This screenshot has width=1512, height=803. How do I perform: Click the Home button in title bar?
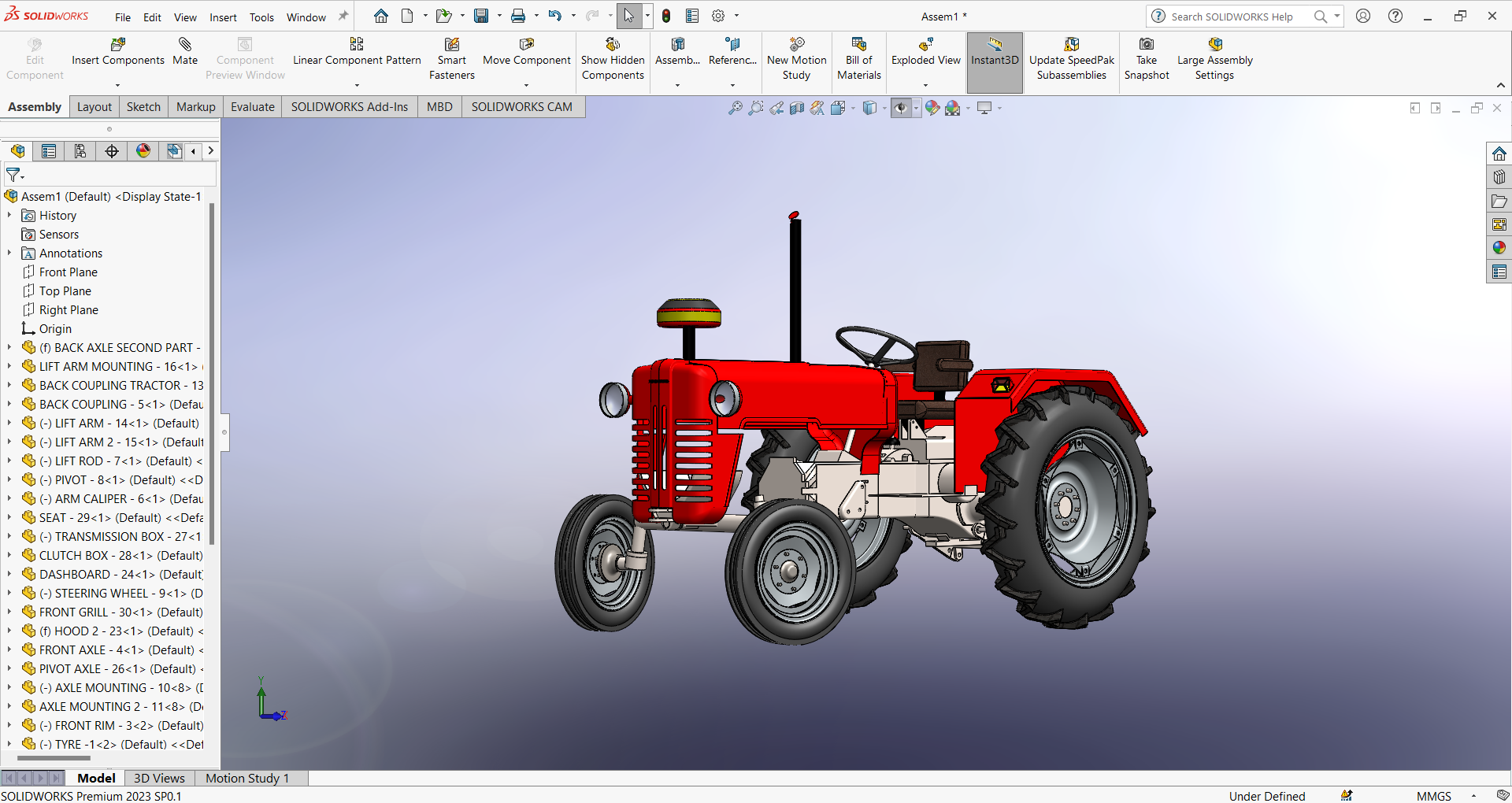pyautogui.click(x=381, y=16)
